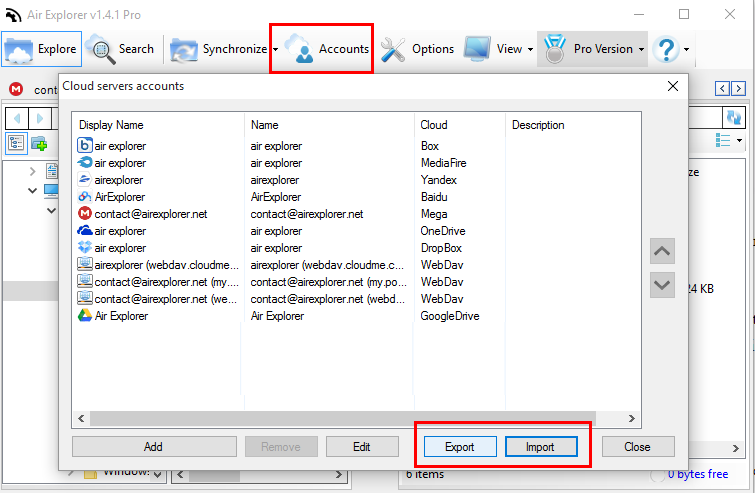Click the accounts list horizontal scrollbar thumb
The image size is (755, 493).
click(343, 418)
